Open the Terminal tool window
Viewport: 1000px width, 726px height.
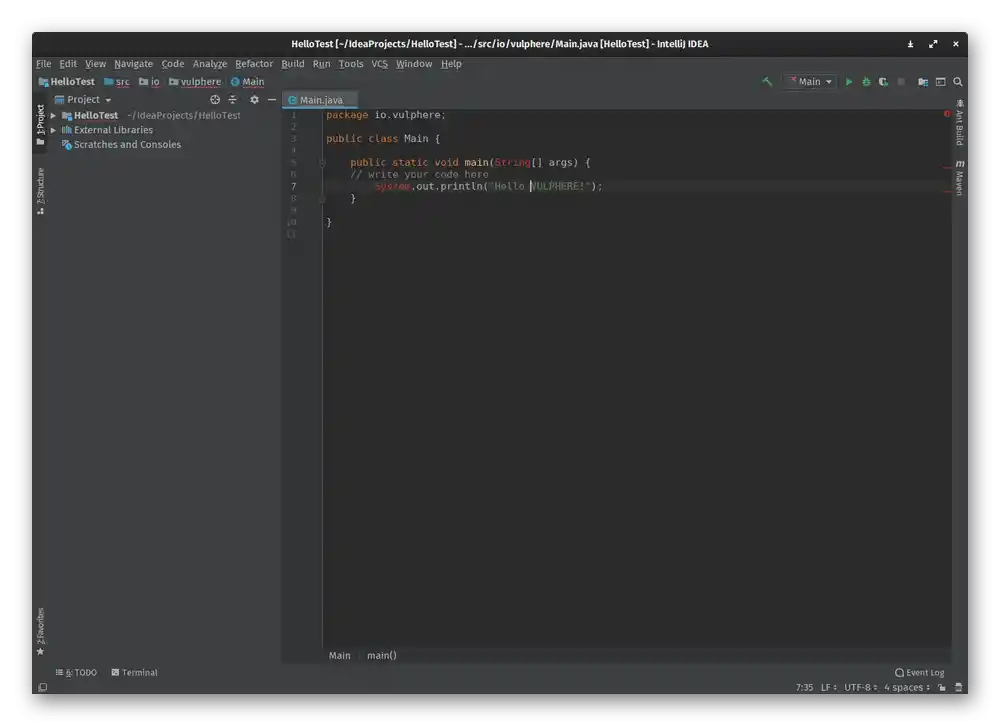(x=135, y=672)
